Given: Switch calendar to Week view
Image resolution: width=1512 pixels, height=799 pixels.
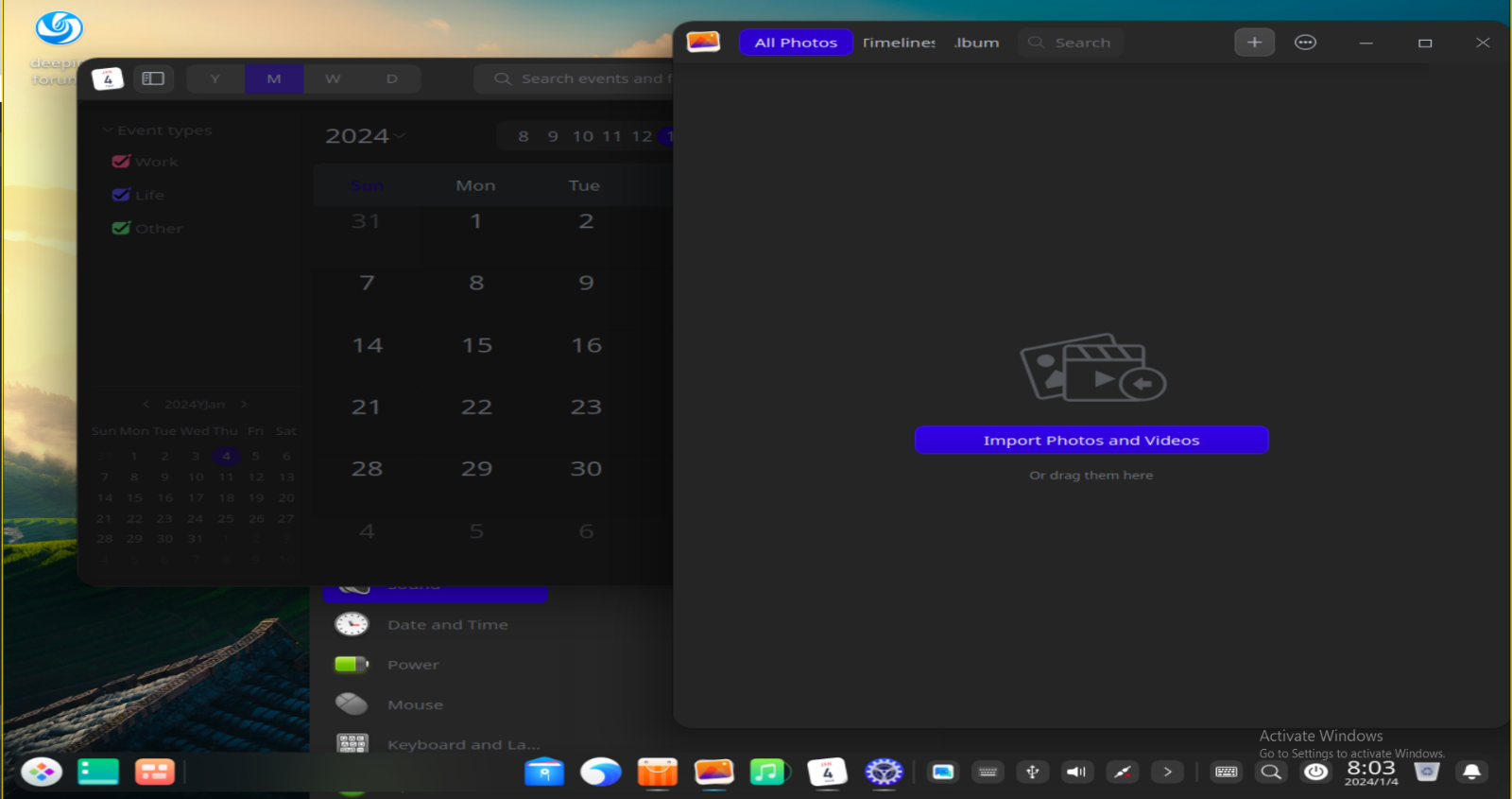Looking at the screenshot, I should click(x=333, y=78).
